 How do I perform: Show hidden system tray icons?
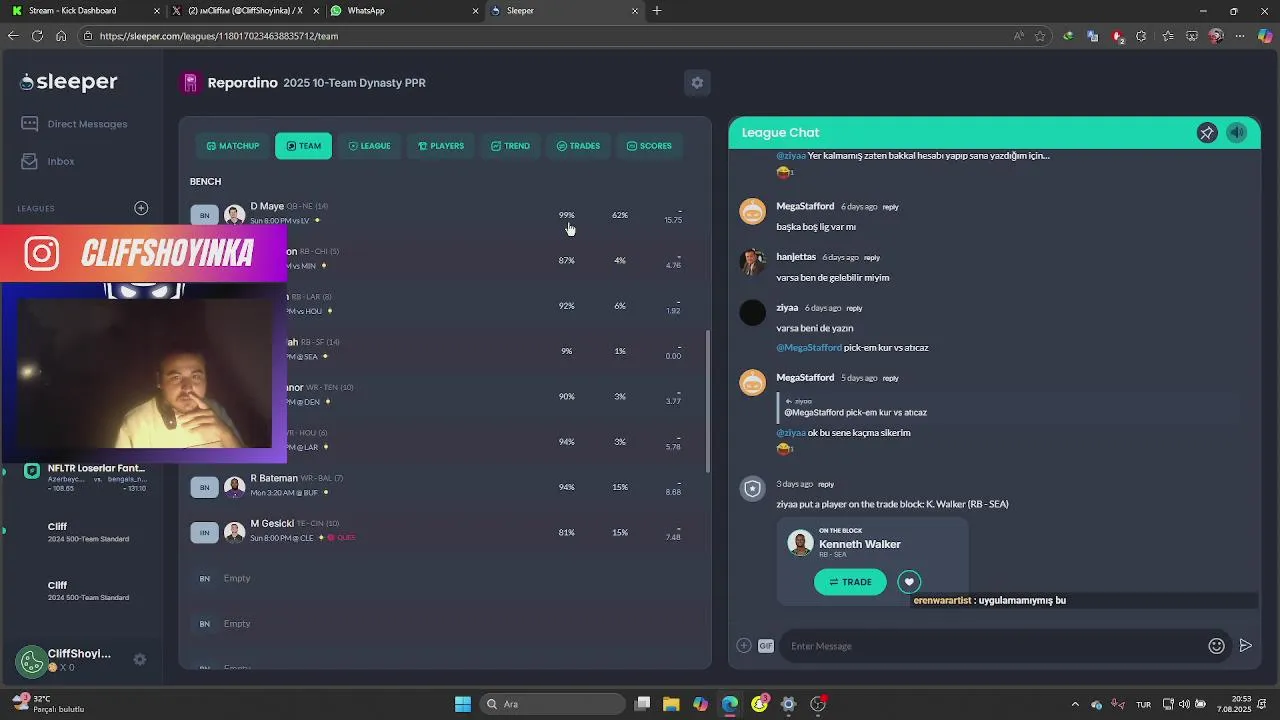click(x=1075, y=704)
